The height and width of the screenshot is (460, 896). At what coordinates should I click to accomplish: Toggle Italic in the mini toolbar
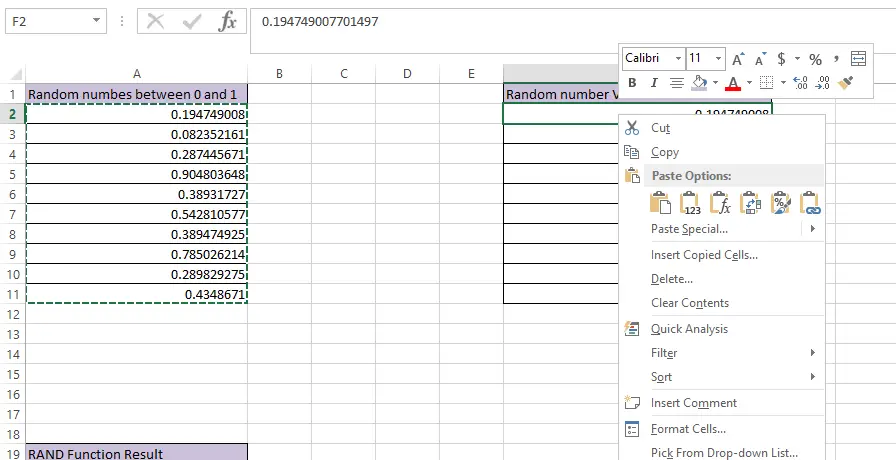tap(654, 83)
